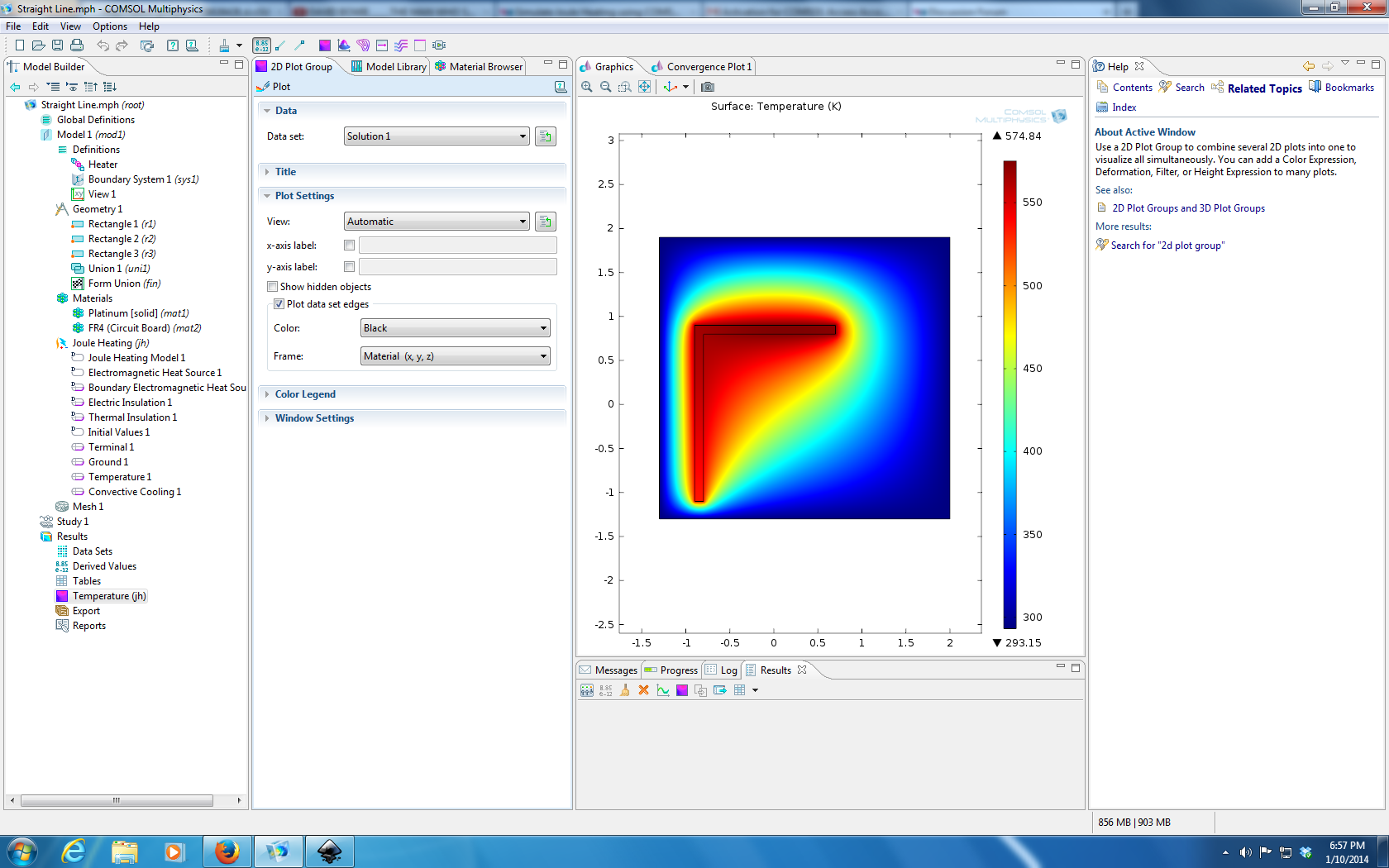Click the orange X delete icon in Results
1389x868 pixels.
click(643, 690)
